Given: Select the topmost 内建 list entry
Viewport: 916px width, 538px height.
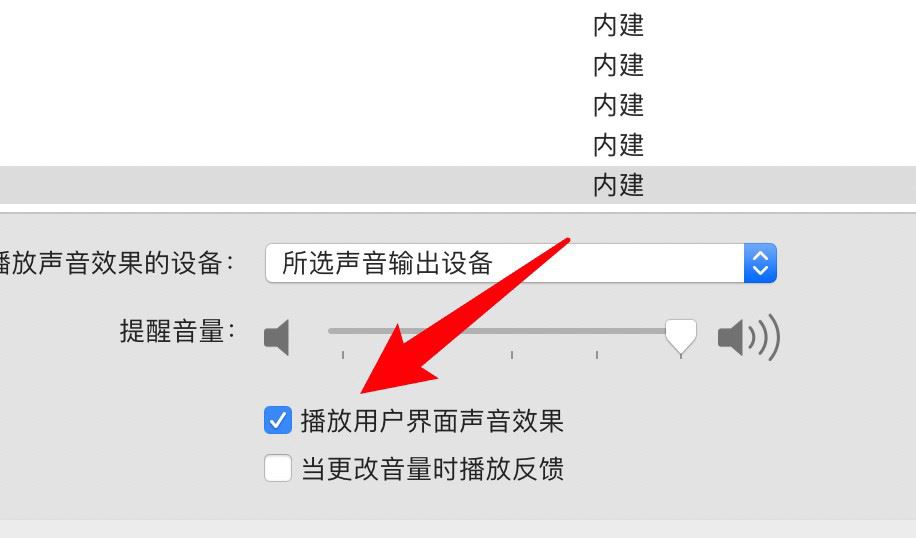Looking at the screenshot, I should coord(619,26).
